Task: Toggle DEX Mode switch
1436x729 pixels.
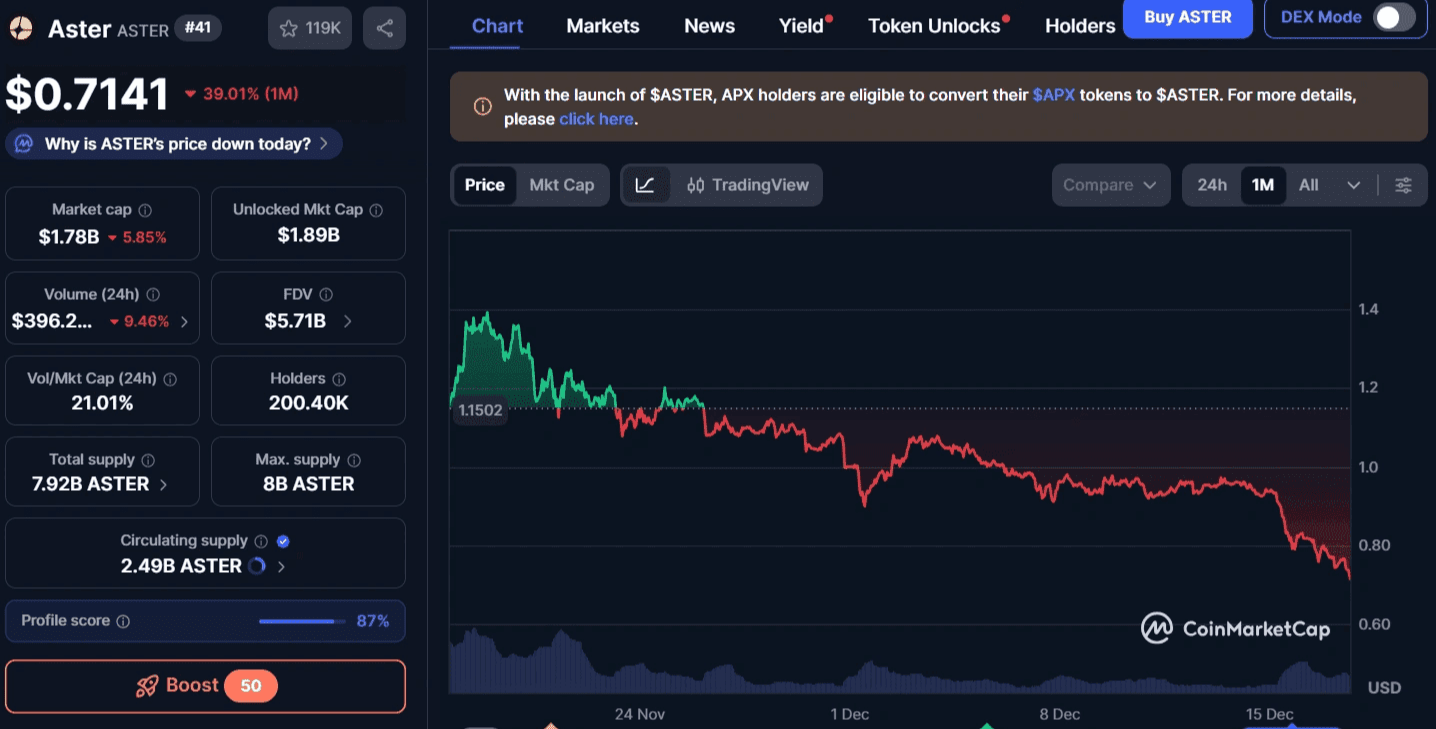Action: point(1394,17)
